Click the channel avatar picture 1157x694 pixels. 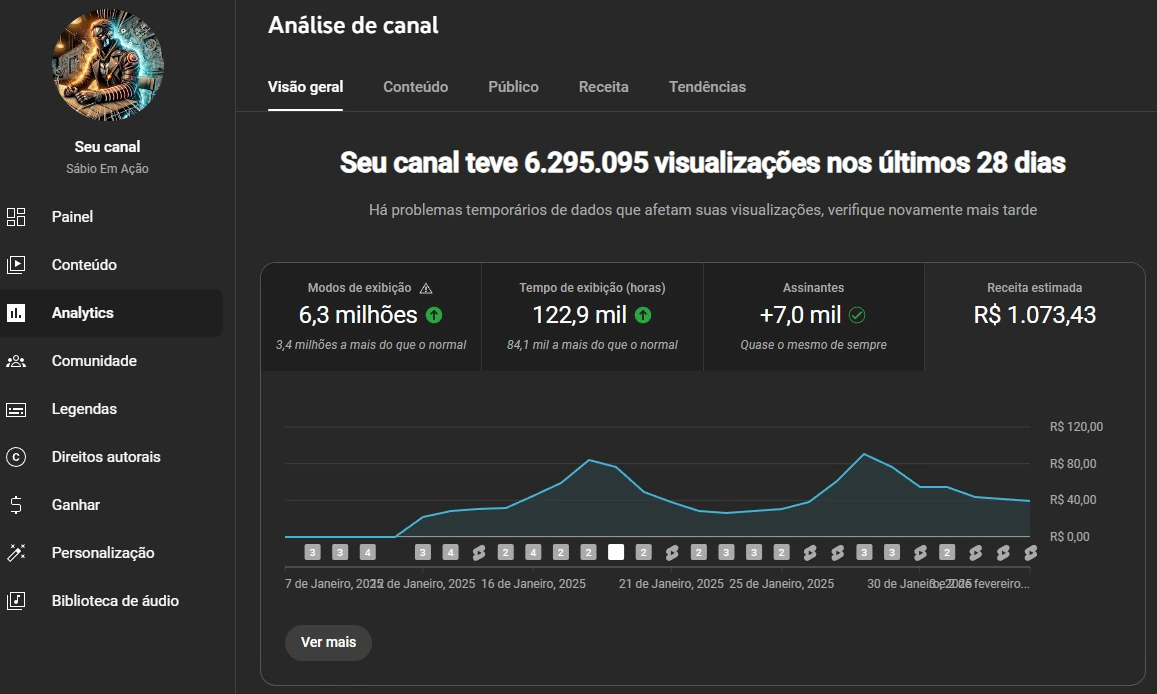click(x=107, y=65)
